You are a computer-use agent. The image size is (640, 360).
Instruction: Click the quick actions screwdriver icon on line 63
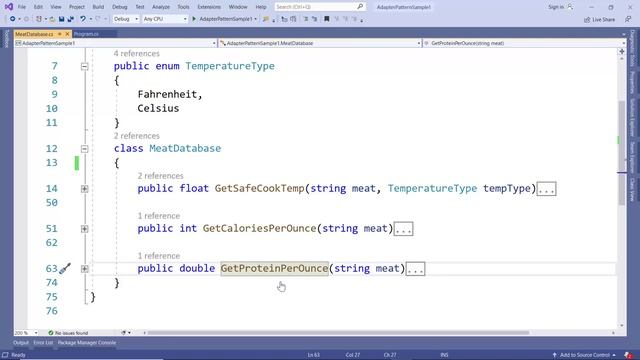[x=65, y=269]
